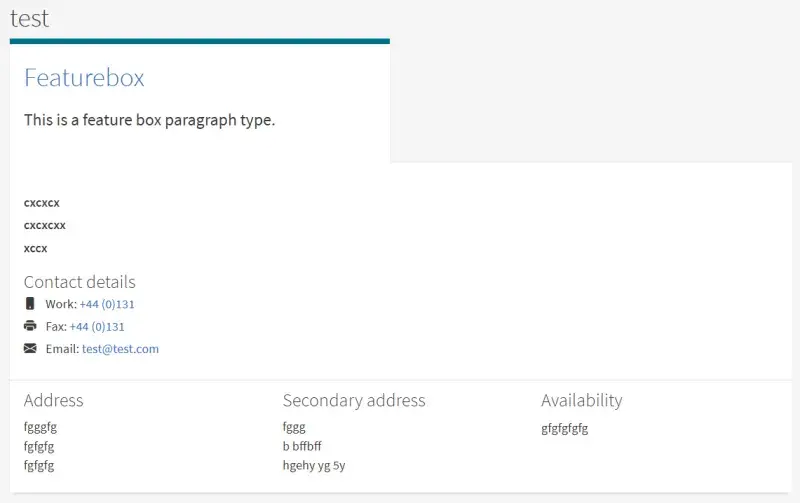Select the feature box paragraph text

point(149,120)
